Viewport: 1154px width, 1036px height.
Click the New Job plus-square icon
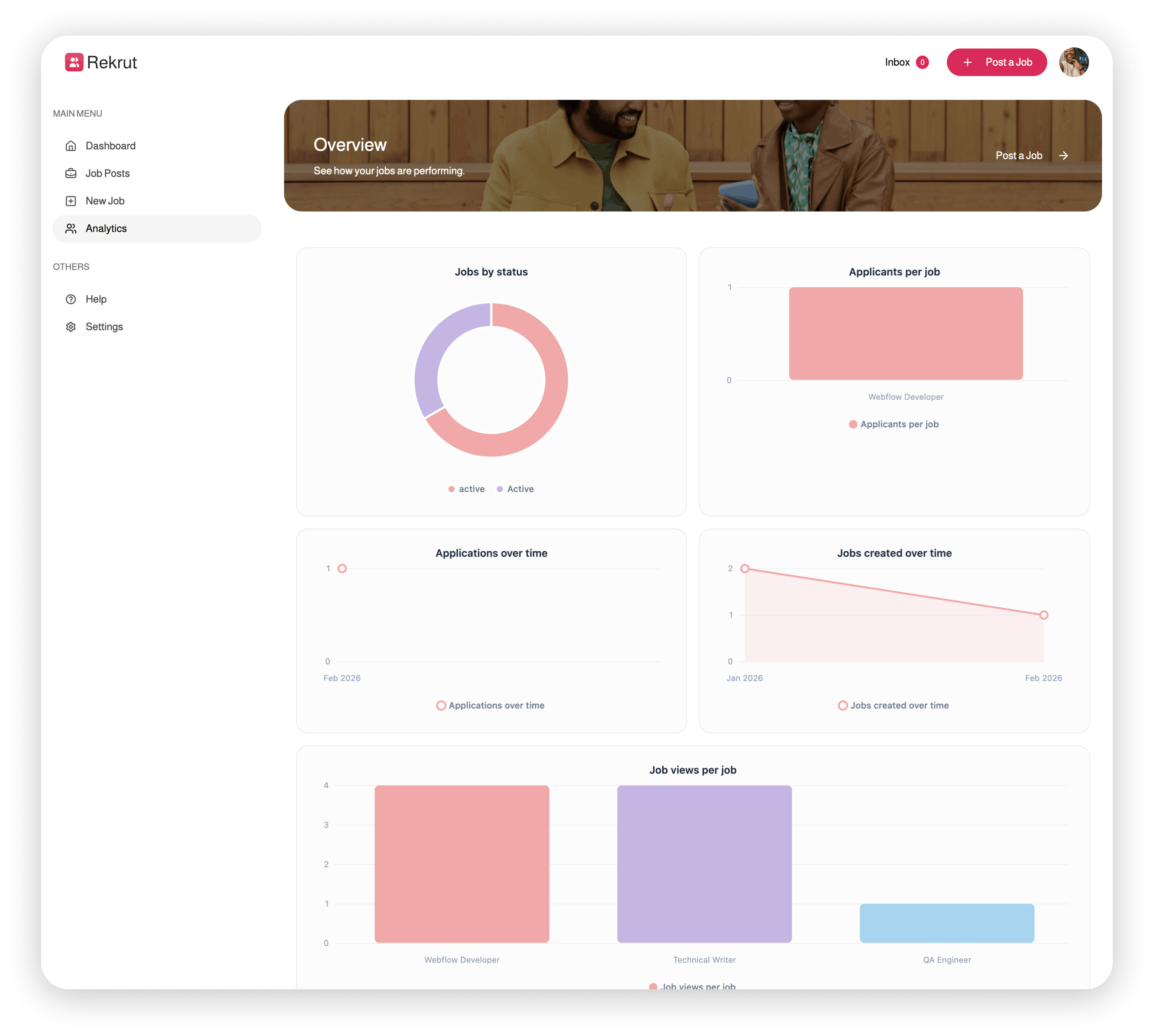[71, 201]
